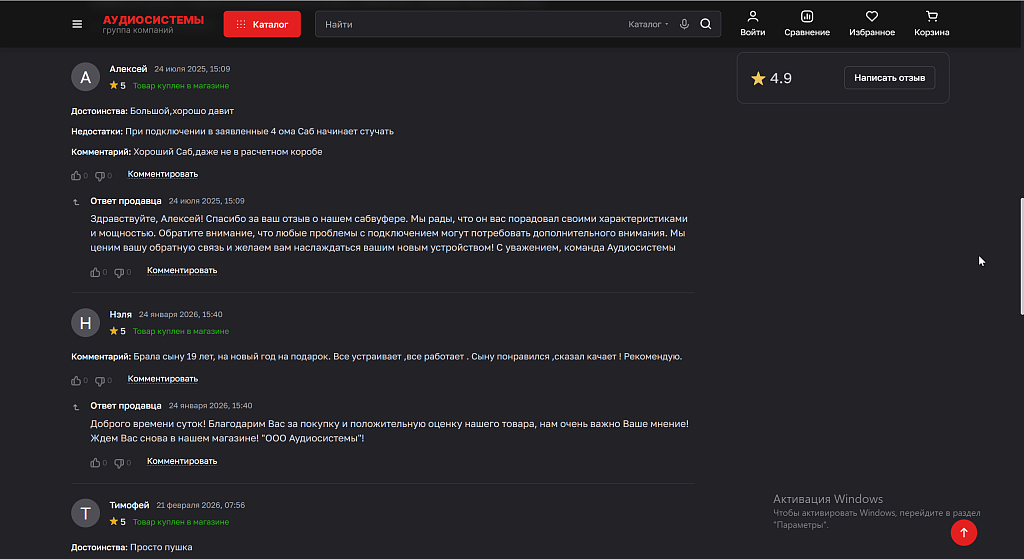This screenshot has height=559, width=1024.
Task: Click the red scroll-to-top arrow button
Action: pyautogui.click(x=963, y=532)
